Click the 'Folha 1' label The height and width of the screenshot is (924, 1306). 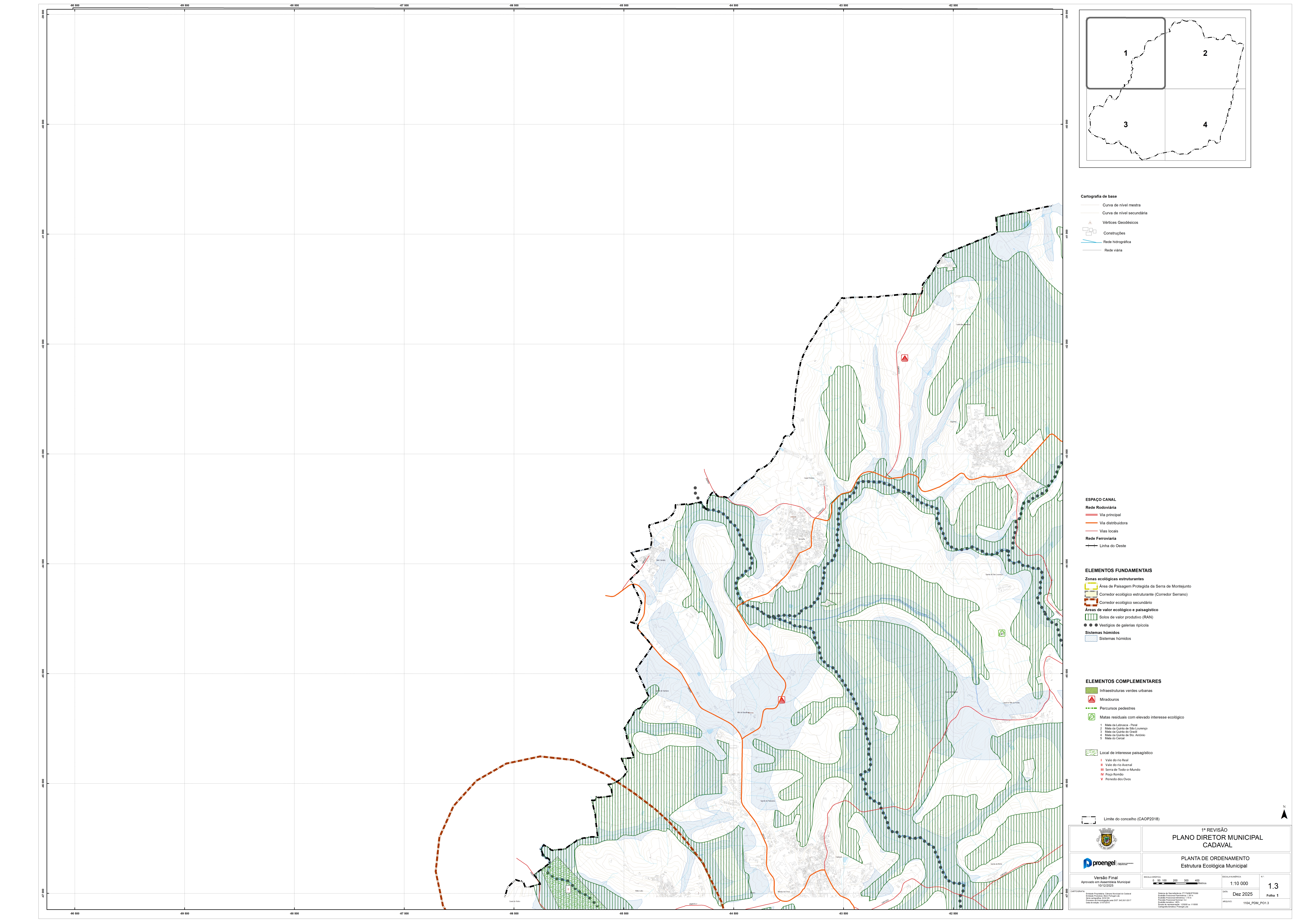[1273, 896]
